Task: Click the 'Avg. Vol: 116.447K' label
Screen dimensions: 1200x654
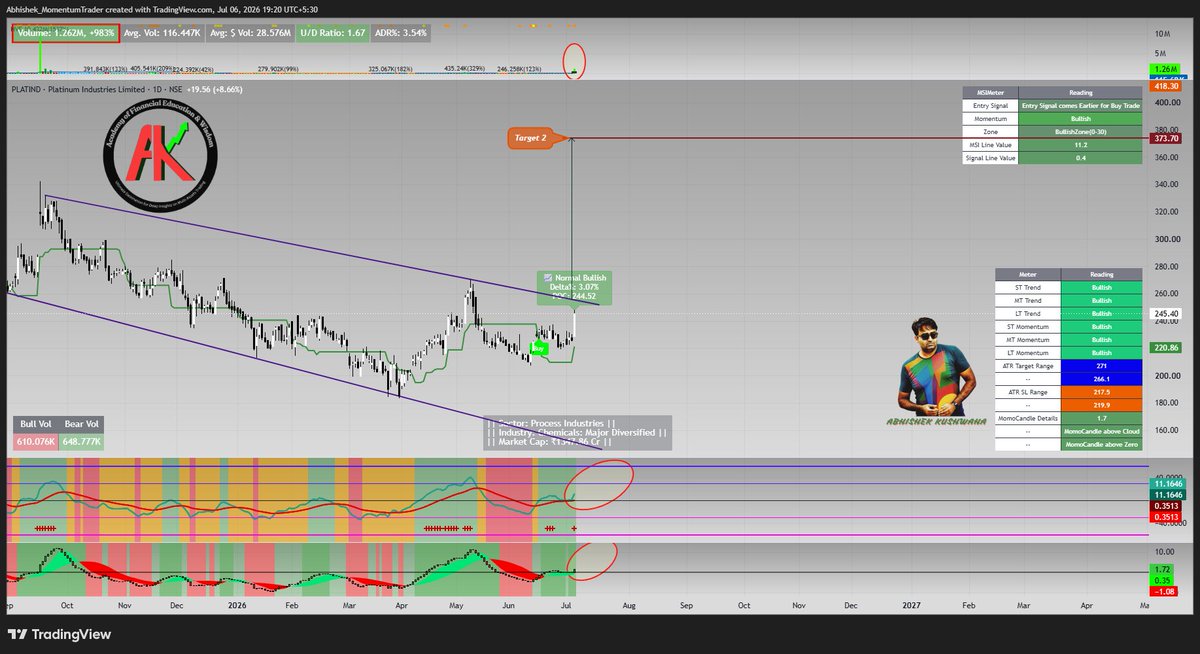Action: [160, 33]
